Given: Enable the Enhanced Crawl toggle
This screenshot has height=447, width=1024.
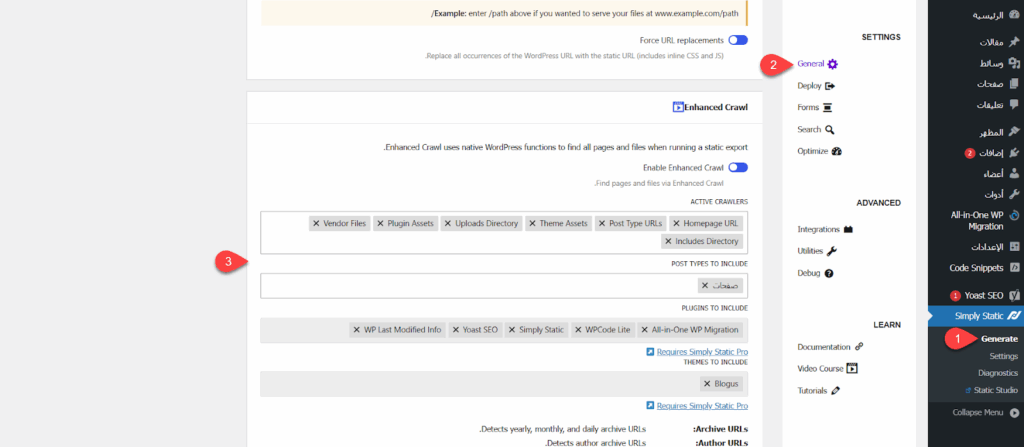Looking at the screenshot, I should pyautogui.click(x=738, y=168).
